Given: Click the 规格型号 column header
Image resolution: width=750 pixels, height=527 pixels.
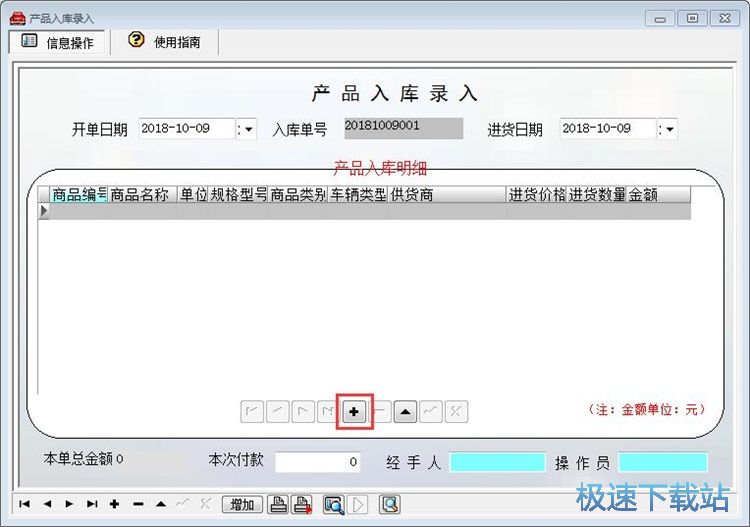Looking at the screenshot, I should pyautogui.click(x=238, y=195).
